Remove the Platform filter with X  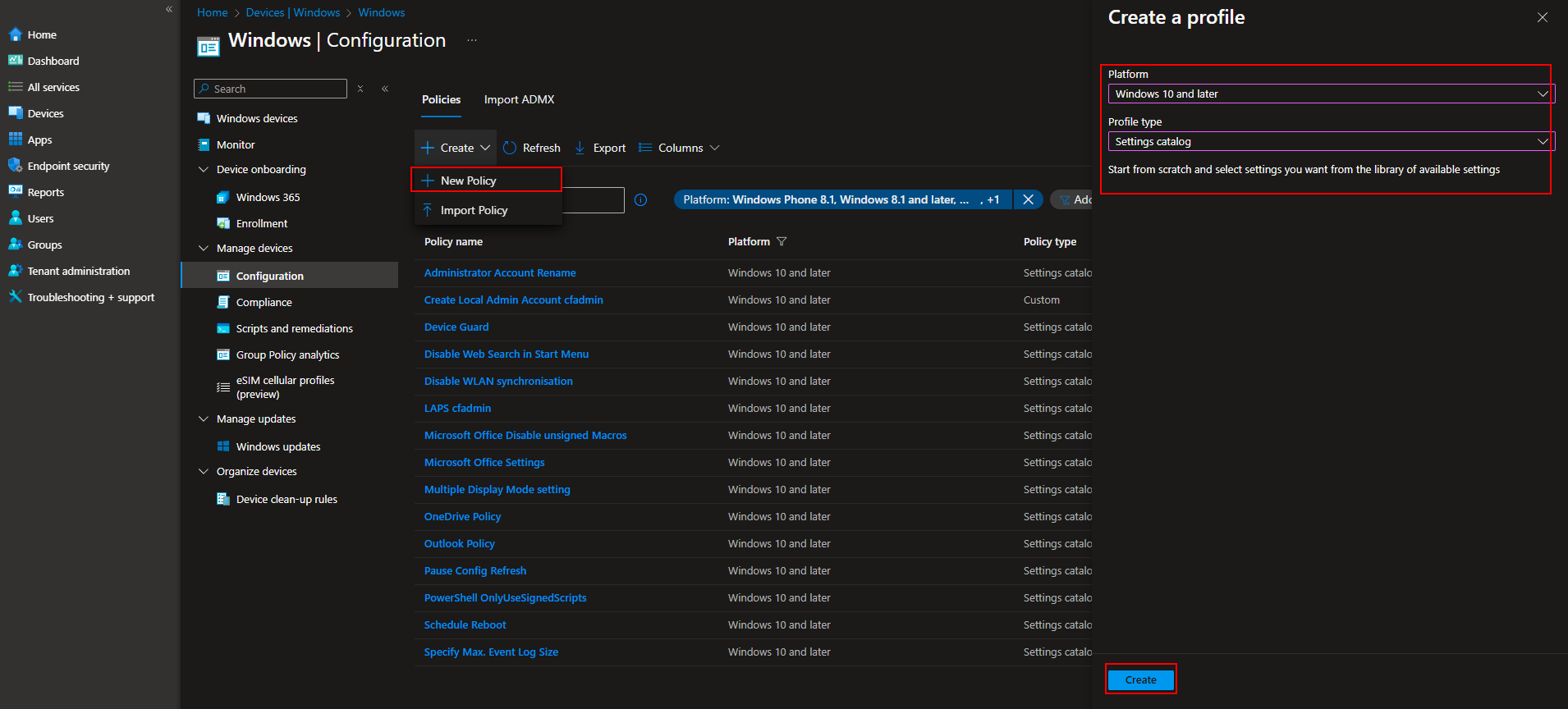[x=1028, y=199]
